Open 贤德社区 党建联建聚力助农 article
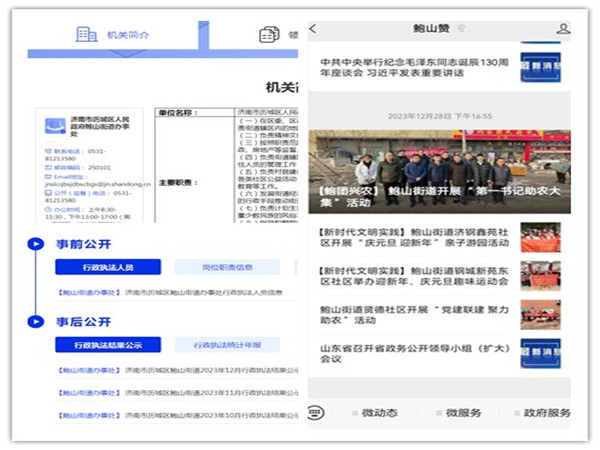This screenshot has height=450, width=600. pyautogui.click(x=414, y=315)
